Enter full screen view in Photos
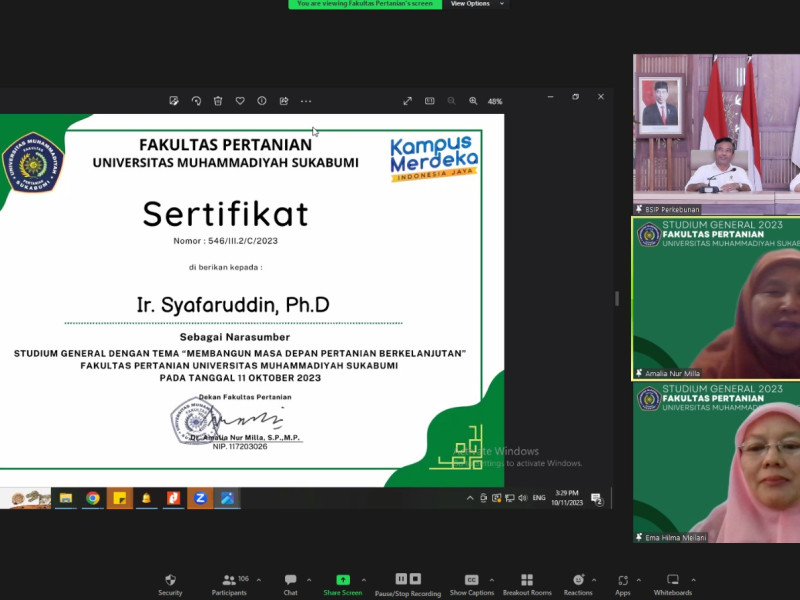 tap(407, 101)
